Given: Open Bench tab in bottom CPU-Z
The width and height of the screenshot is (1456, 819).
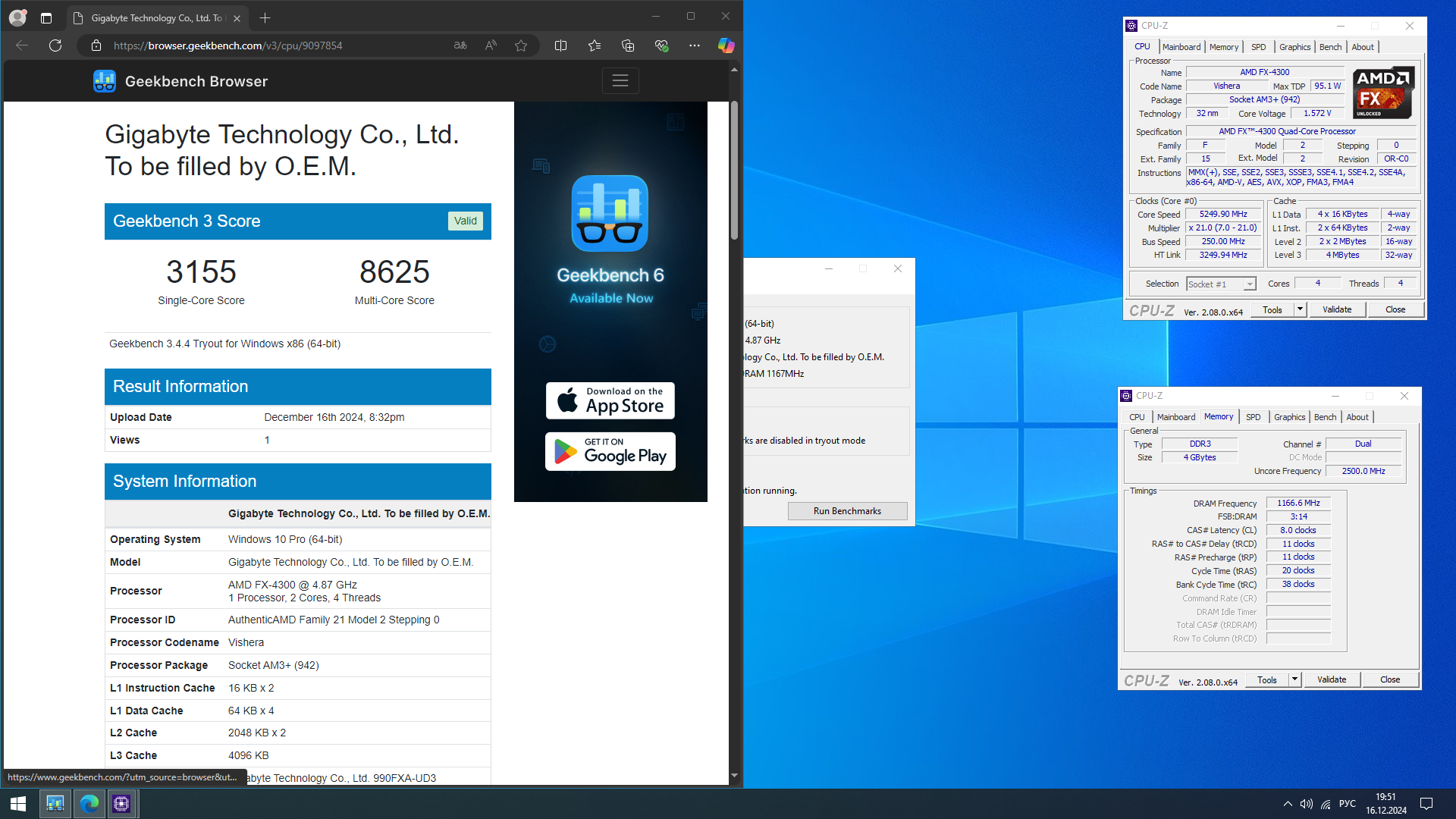Looking at the screenshot, I should point(1326,417).
